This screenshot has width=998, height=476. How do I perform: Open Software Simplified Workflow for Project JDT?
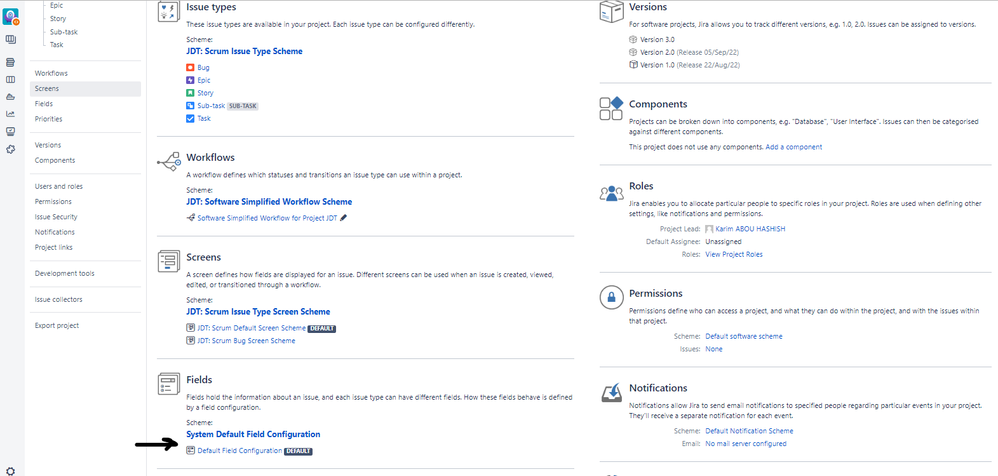[267, 218]
